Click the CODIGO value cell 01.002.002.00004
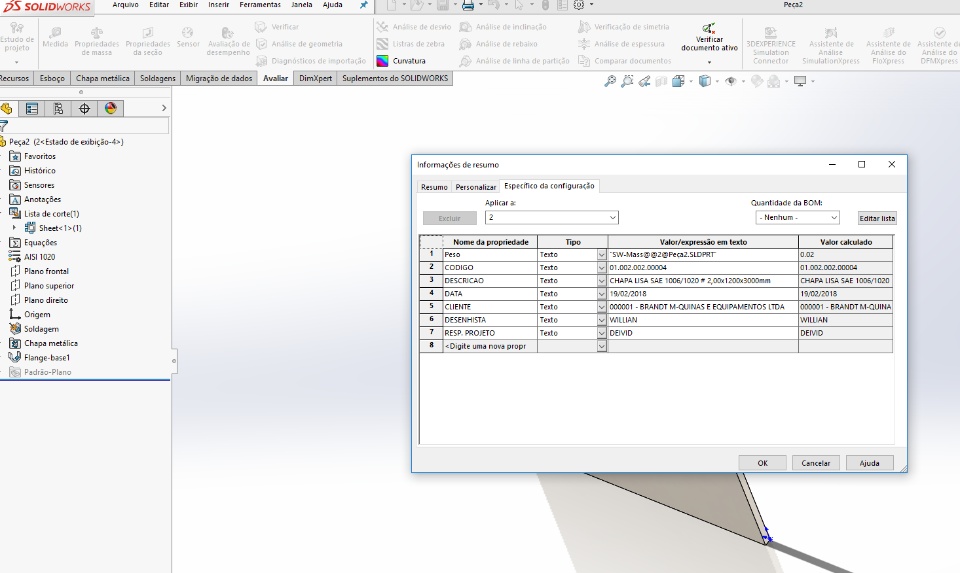The width and height of the screenshot is (960, 573). (x=703, y=268)
